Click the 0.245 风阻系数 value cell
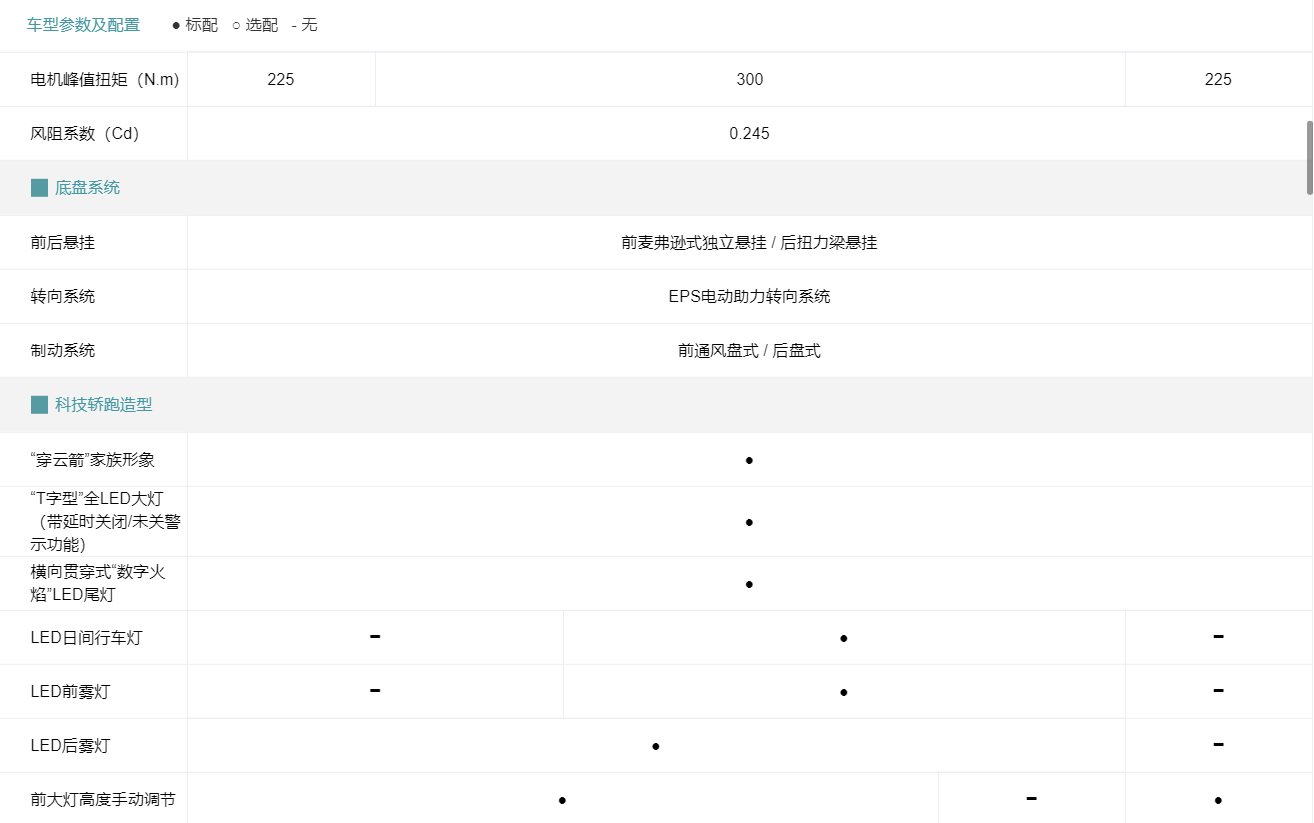1314x823 pixels. 748,133
